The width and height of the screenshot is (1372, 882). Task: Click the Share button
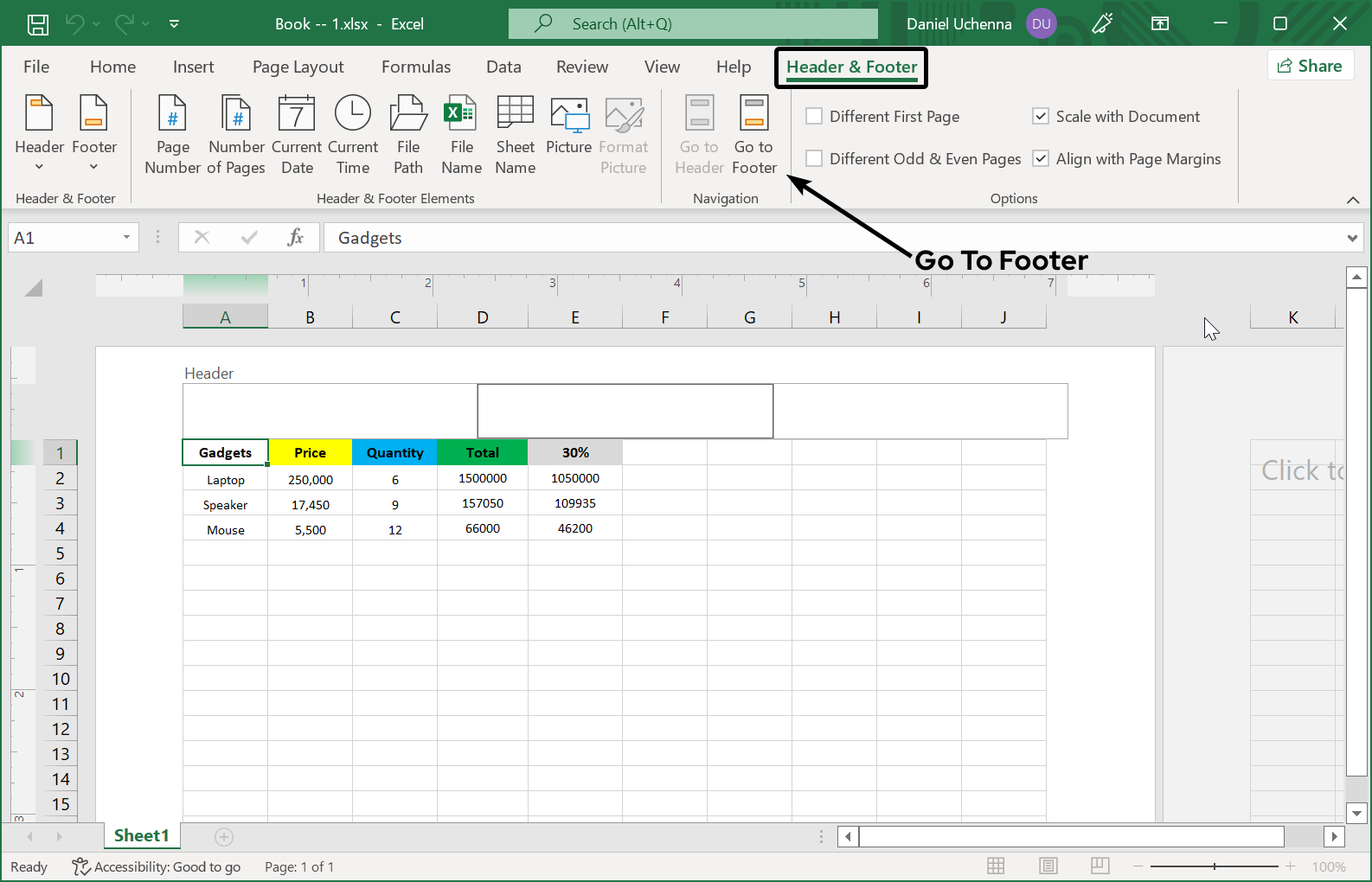(x=1310, y=66)
